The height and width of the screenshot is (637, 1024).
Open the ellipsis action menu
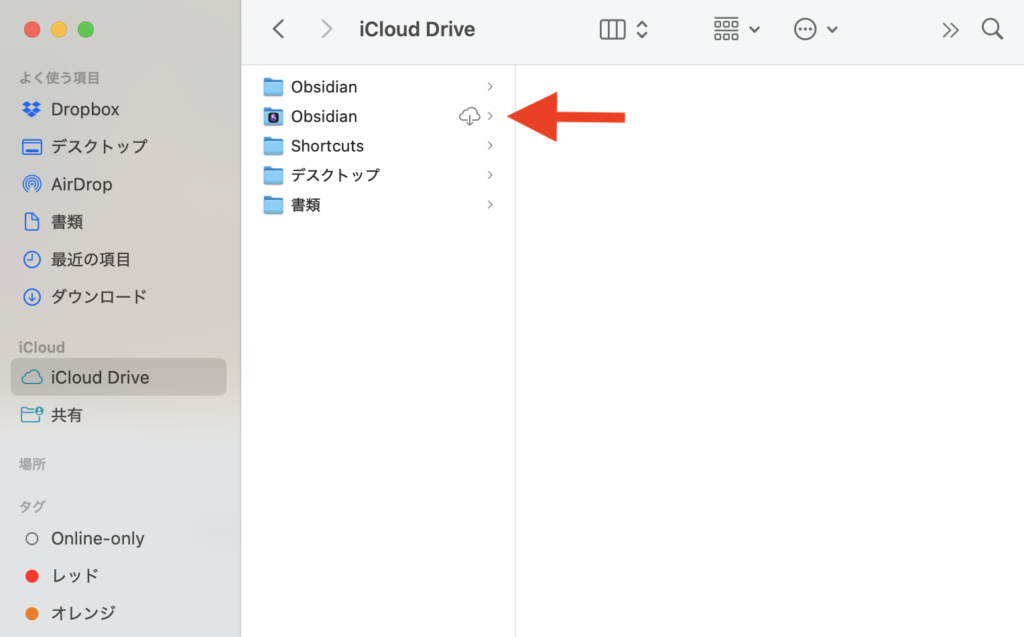[815, 29]
